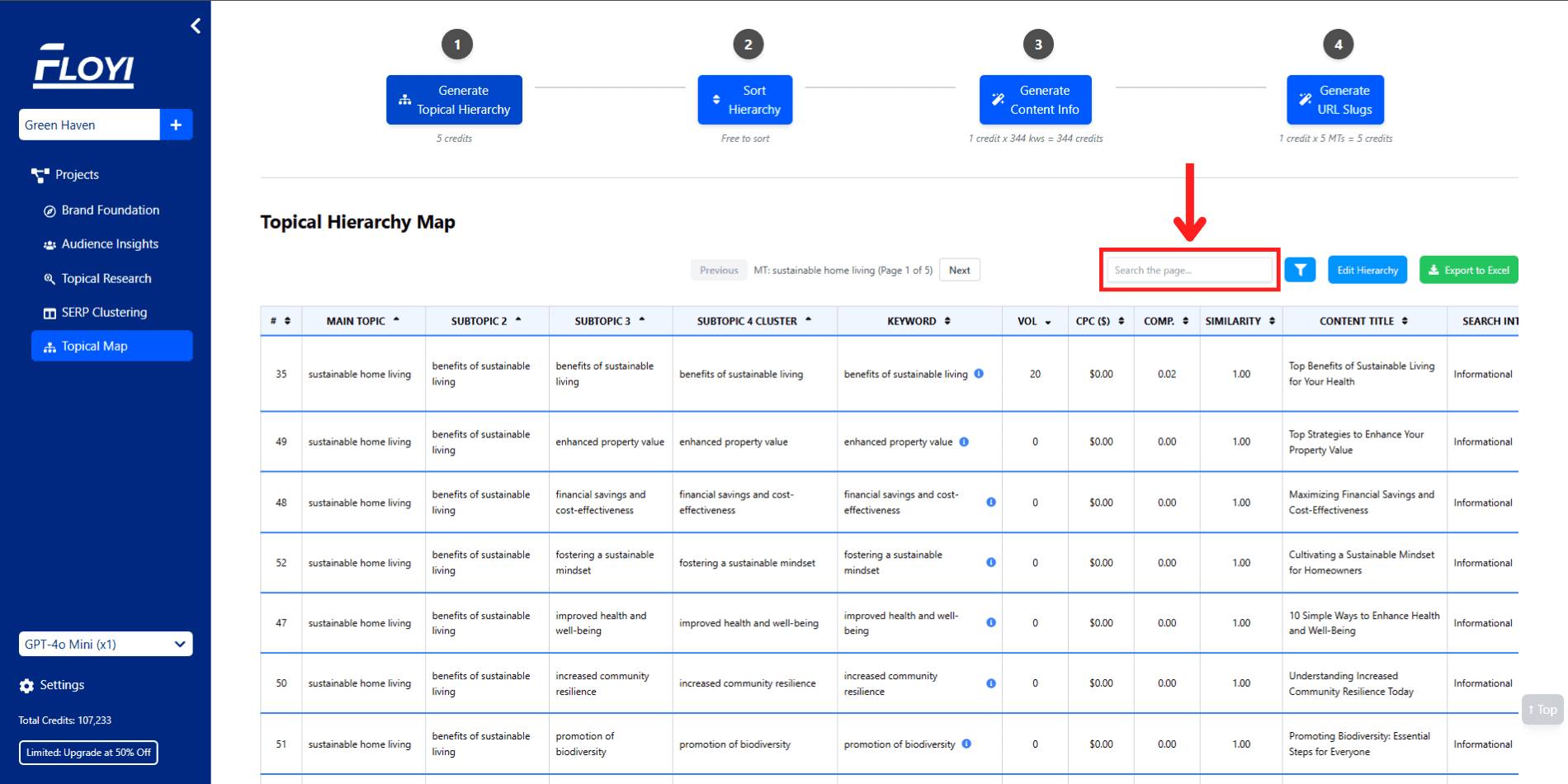
Task: Show info icon for financial savings and cost-effectiveness keyword
Action: pos(991,502)
